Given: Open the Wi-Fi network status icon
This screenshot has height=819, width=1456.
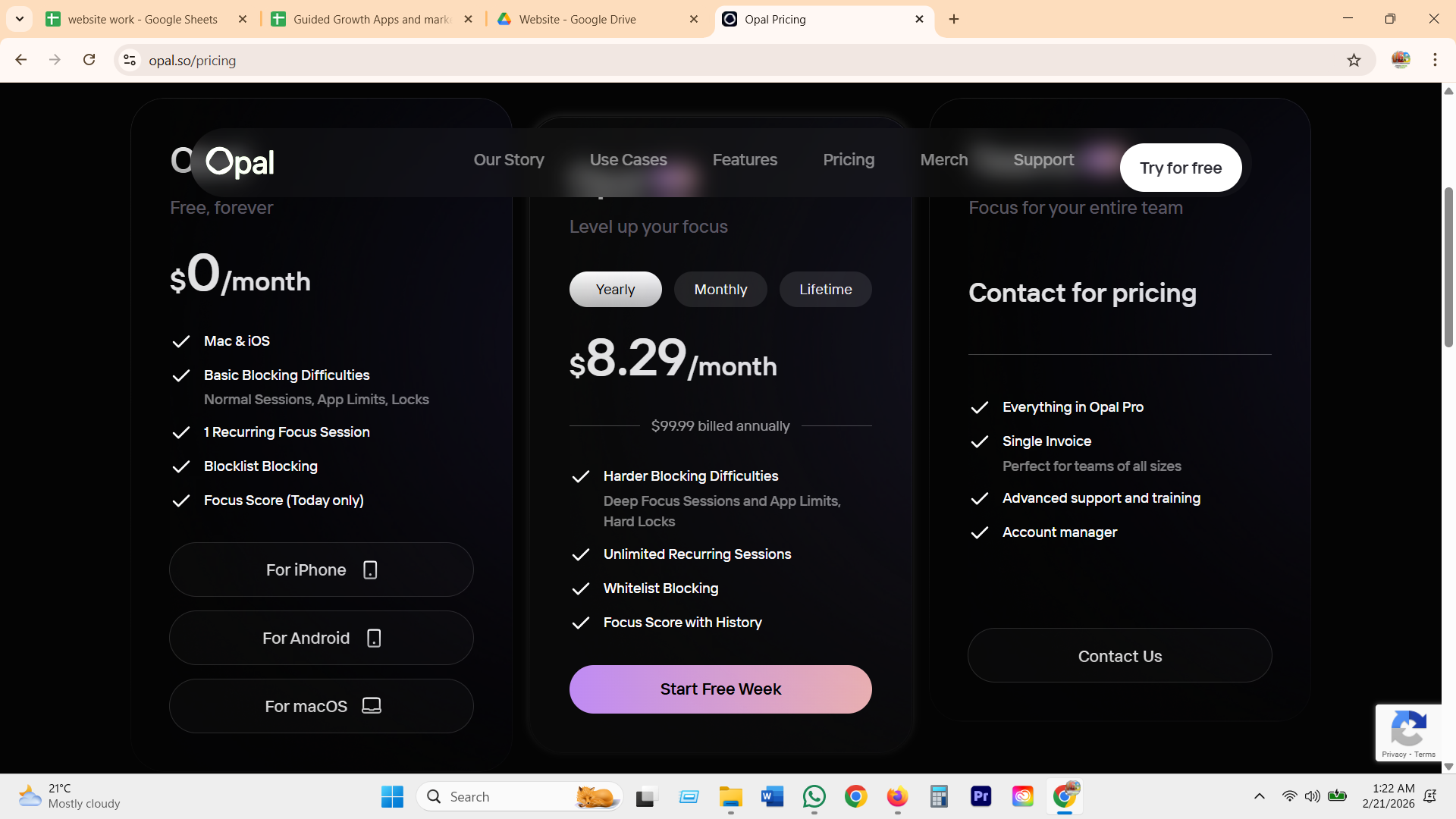Looking at the screenshot, I should coord(1289,796).
